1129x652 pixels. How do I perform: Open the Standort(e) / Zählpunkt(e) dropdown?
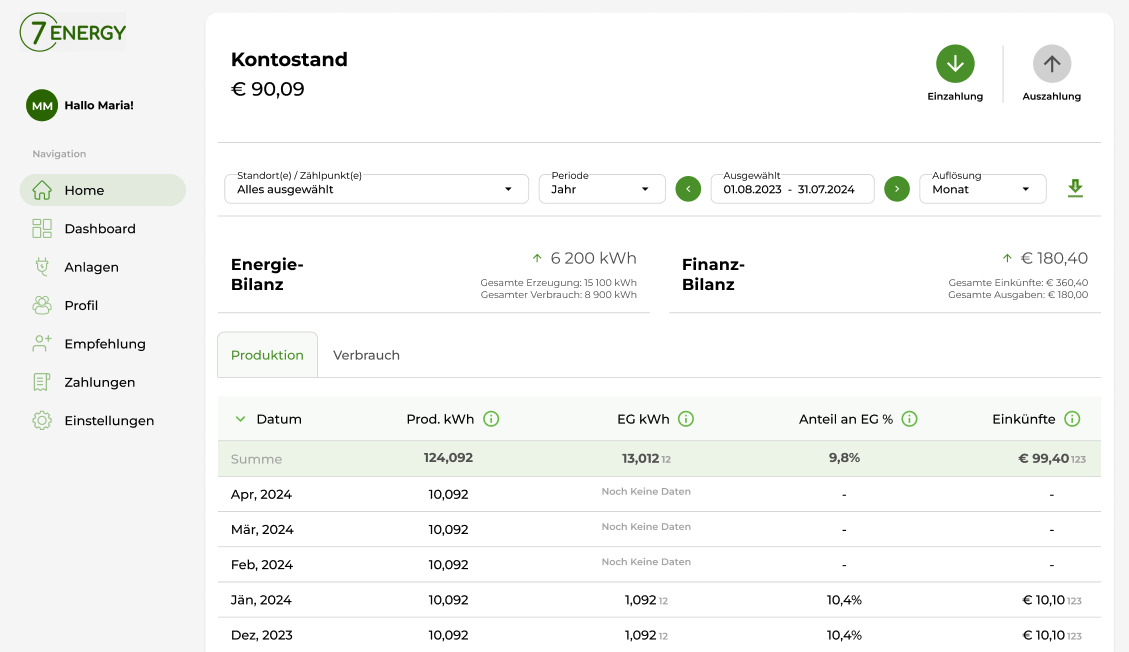(376, 188)
